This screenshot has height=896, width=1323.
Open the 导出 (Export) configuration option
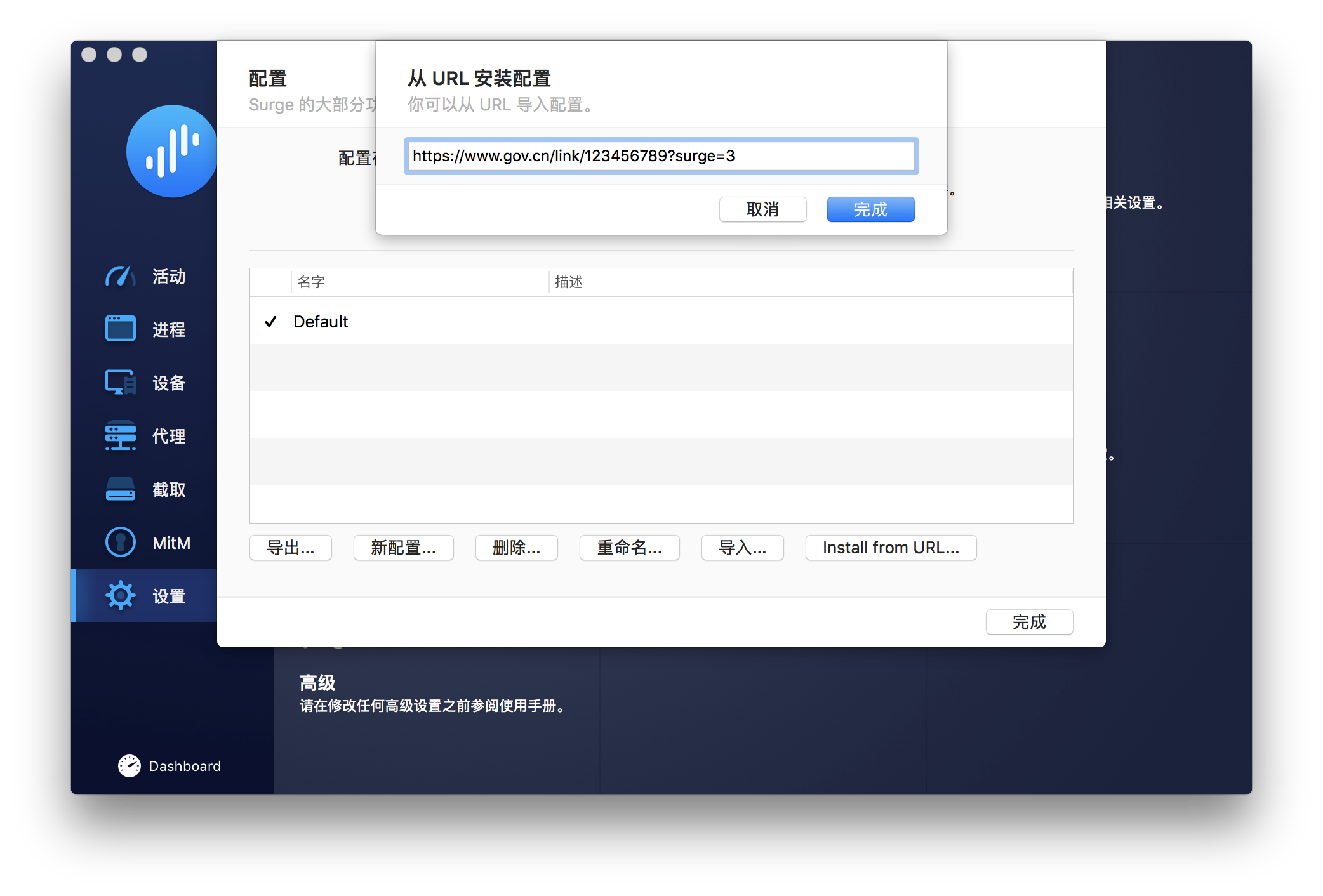(x=293, y=547)
